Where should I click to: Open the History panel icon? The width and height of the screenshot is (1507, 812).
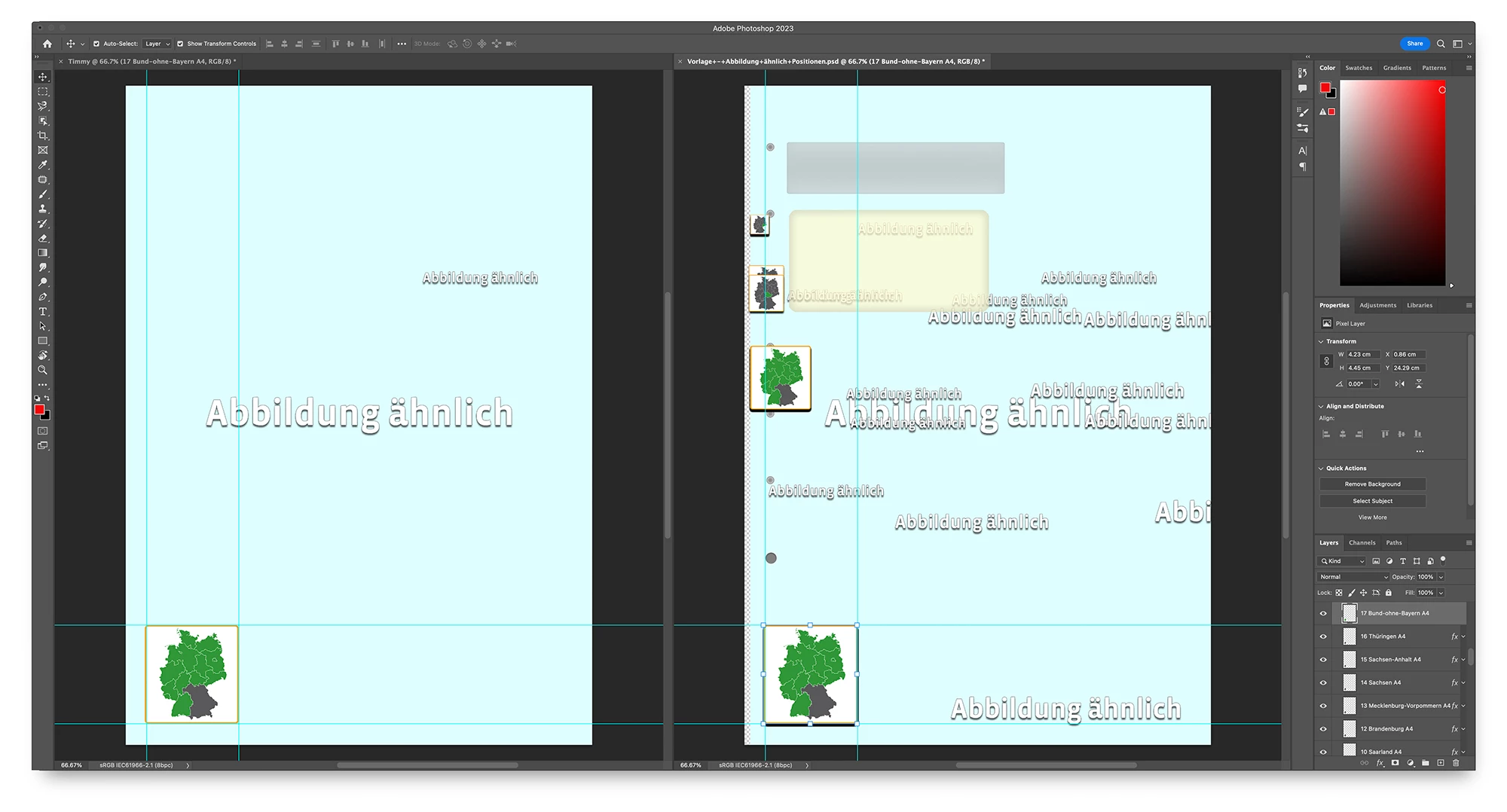click(x=1303, y=73)
